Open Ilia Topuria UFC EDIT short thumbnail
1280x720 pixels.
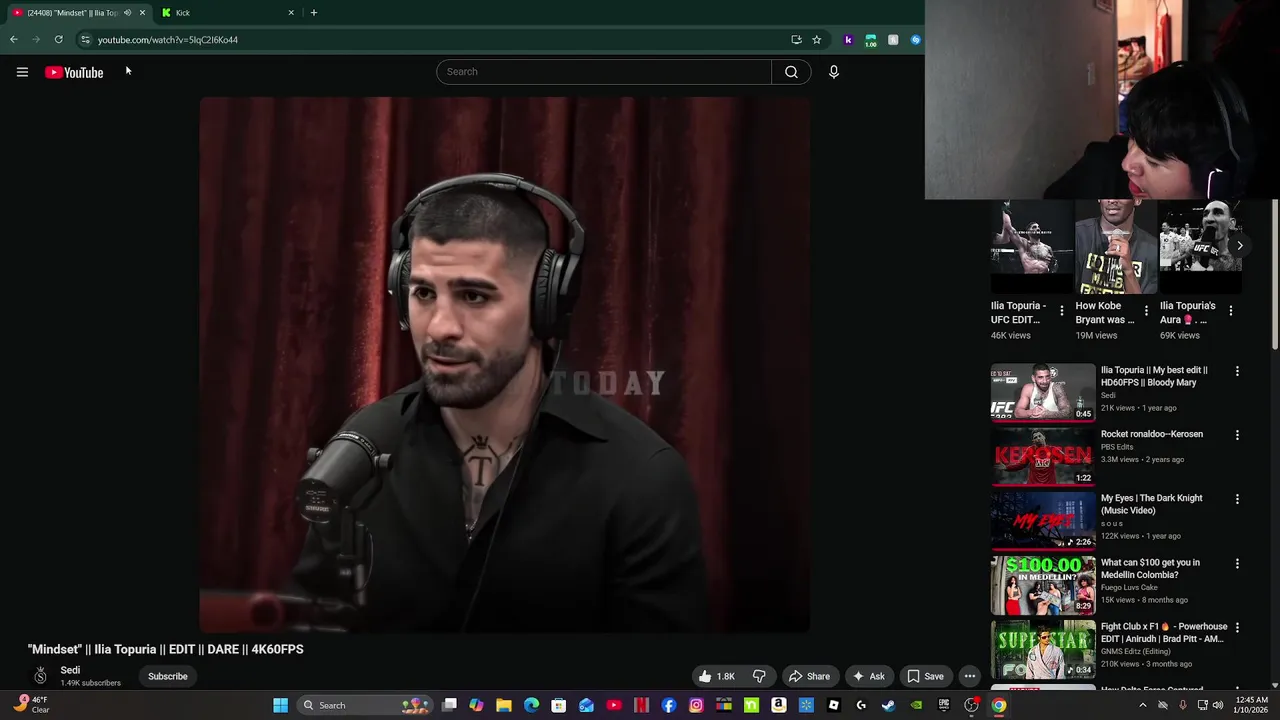pos(1032,247)
